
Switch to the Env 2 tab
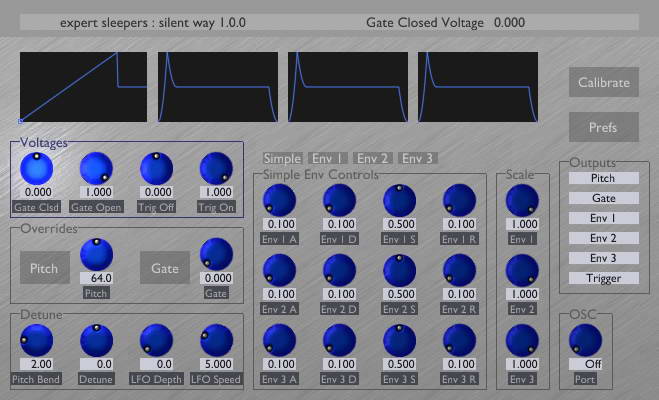pyautogui.click(x=373, y=158)
